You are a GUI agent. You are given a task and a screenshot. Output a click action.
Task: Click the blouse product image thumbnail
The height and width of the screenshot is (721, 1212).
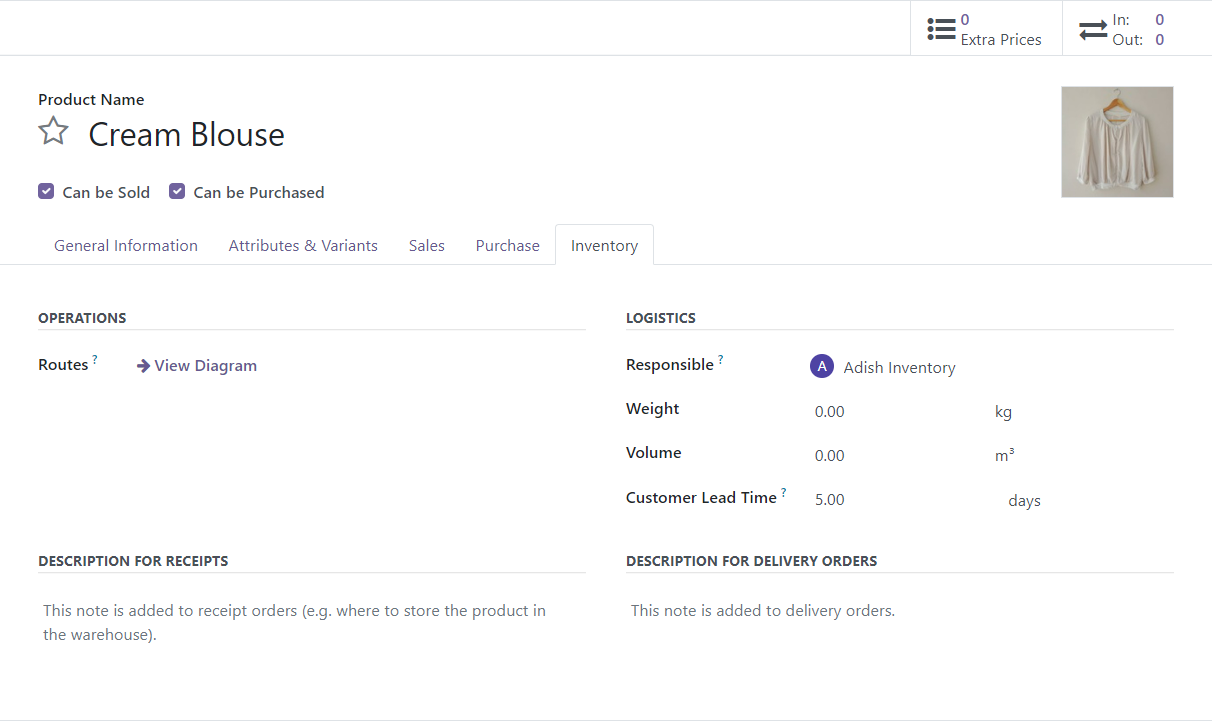tap(1117, 142)
